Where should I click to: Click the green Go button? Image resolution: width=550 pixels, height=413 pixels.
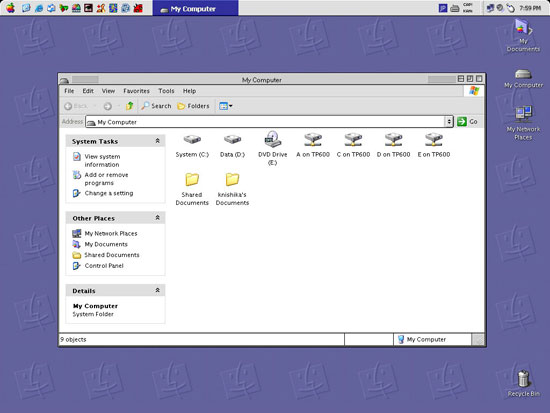pos(467,121)
